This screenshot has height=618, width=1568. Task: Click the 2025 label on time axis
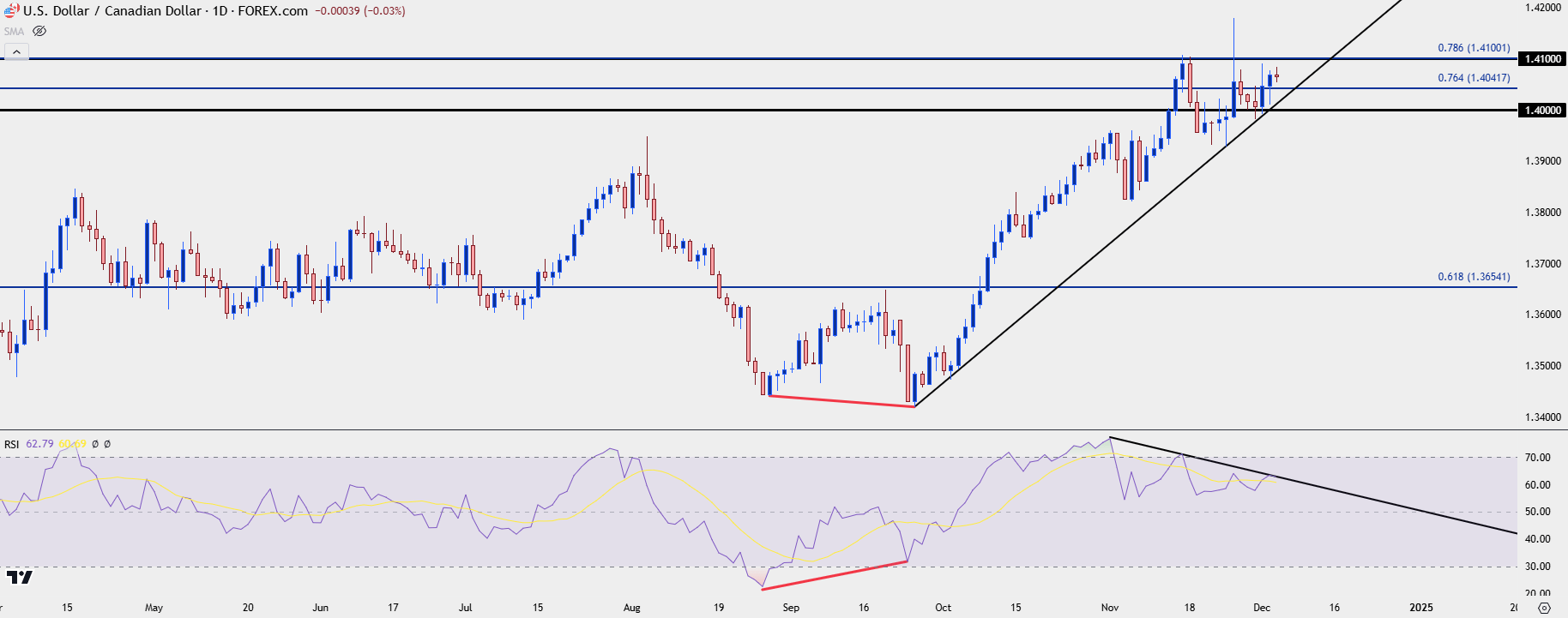(x=1421, y=608)
